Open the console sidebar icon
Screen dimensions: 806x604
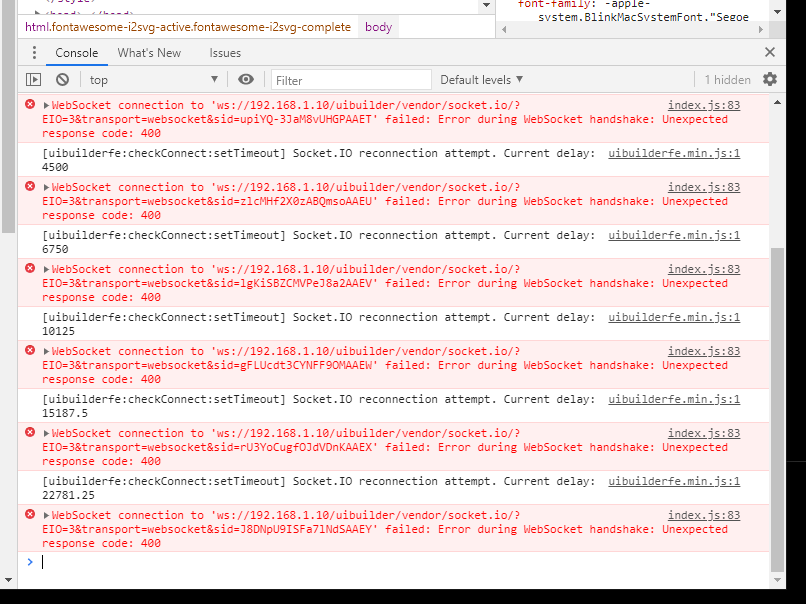click(33, 78)
